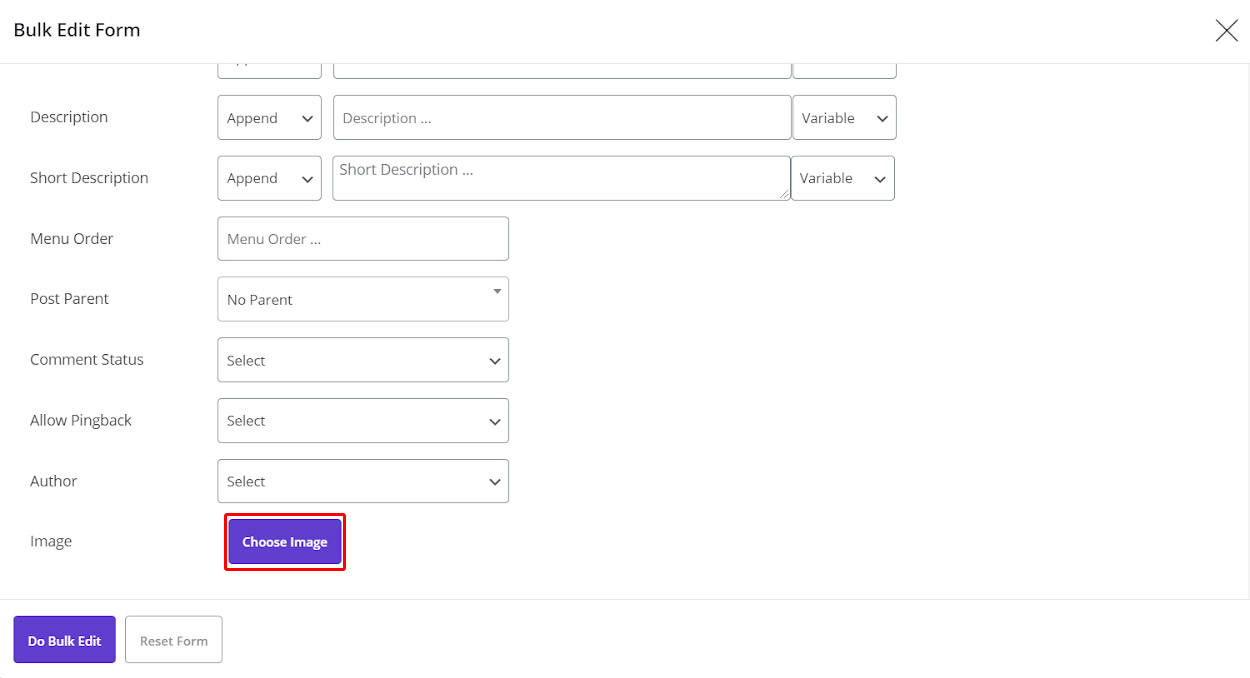Click the Do Bulk Edit button
Viewport: 1250px width, 678px height.
(65, 640)
